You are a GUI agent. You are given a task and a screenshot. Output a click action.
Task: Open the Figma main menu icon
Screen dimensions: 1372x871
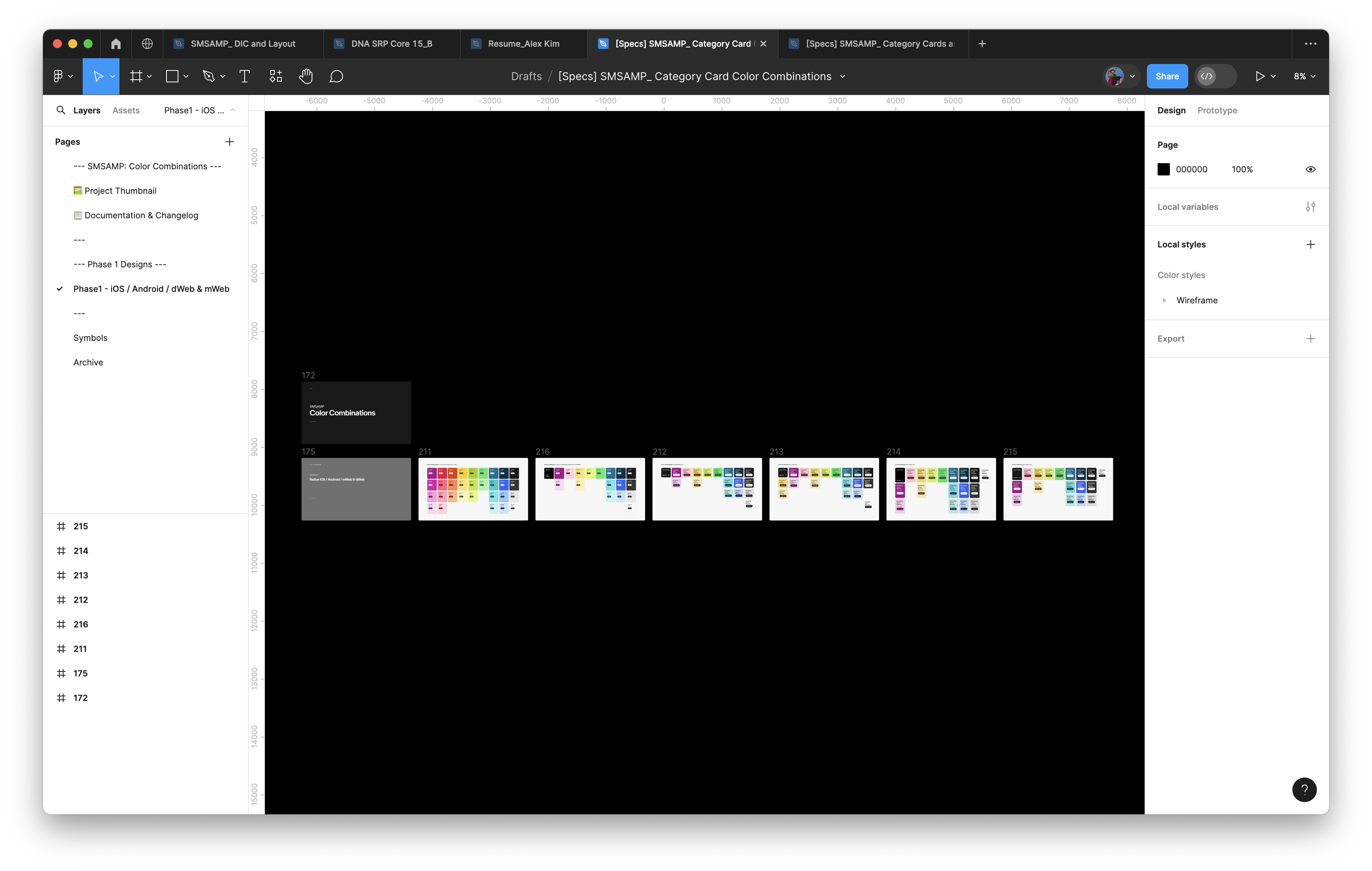58,76
